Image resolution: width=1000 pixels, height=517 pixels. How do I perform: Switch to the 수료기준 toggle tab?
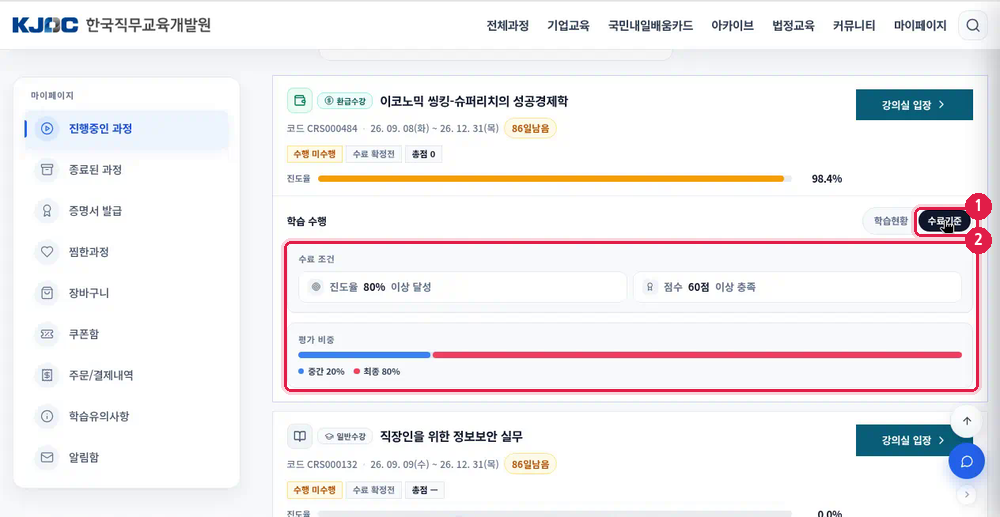945,221
